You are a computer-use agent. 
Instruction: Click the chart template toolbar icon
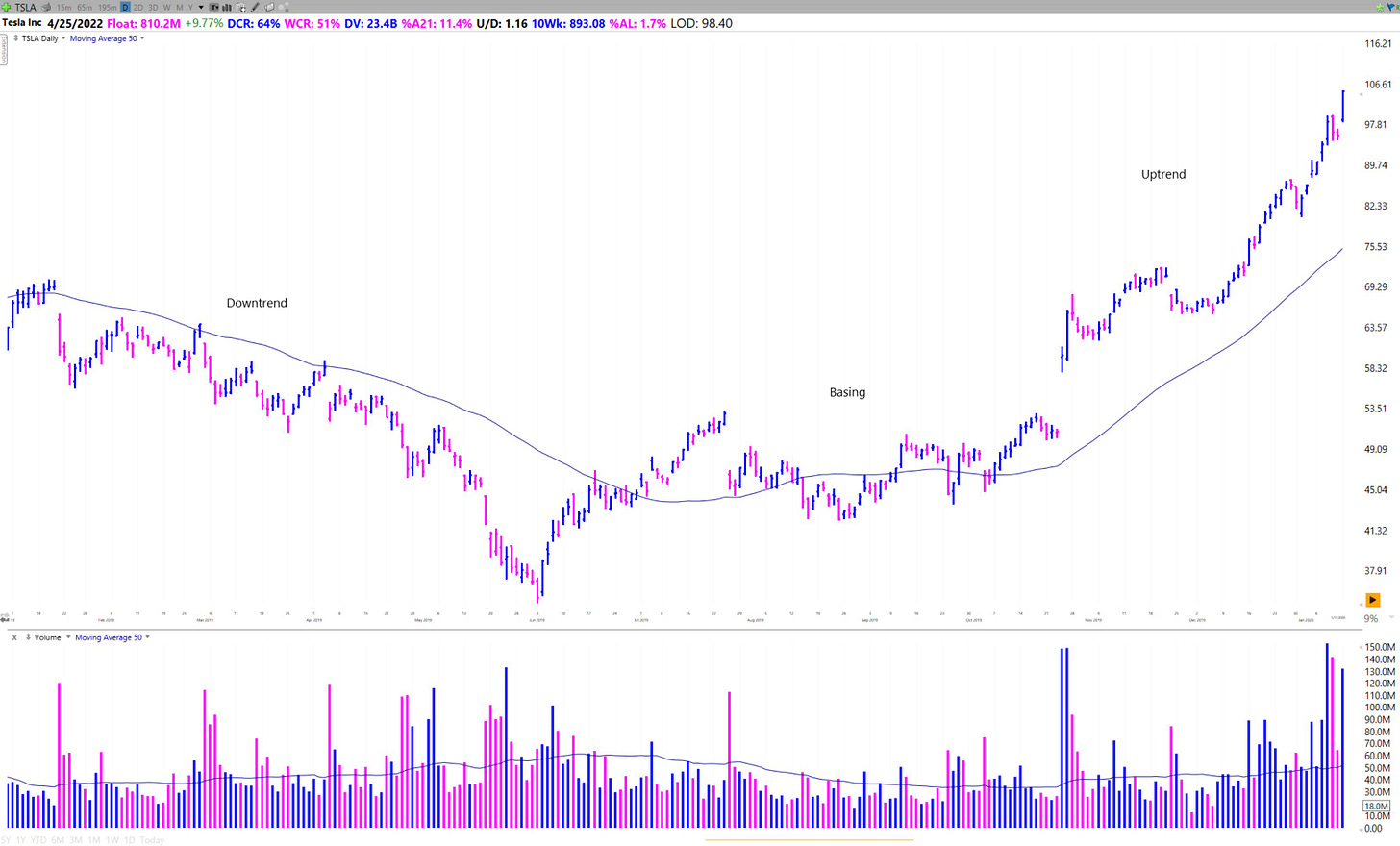pos(240,8)
